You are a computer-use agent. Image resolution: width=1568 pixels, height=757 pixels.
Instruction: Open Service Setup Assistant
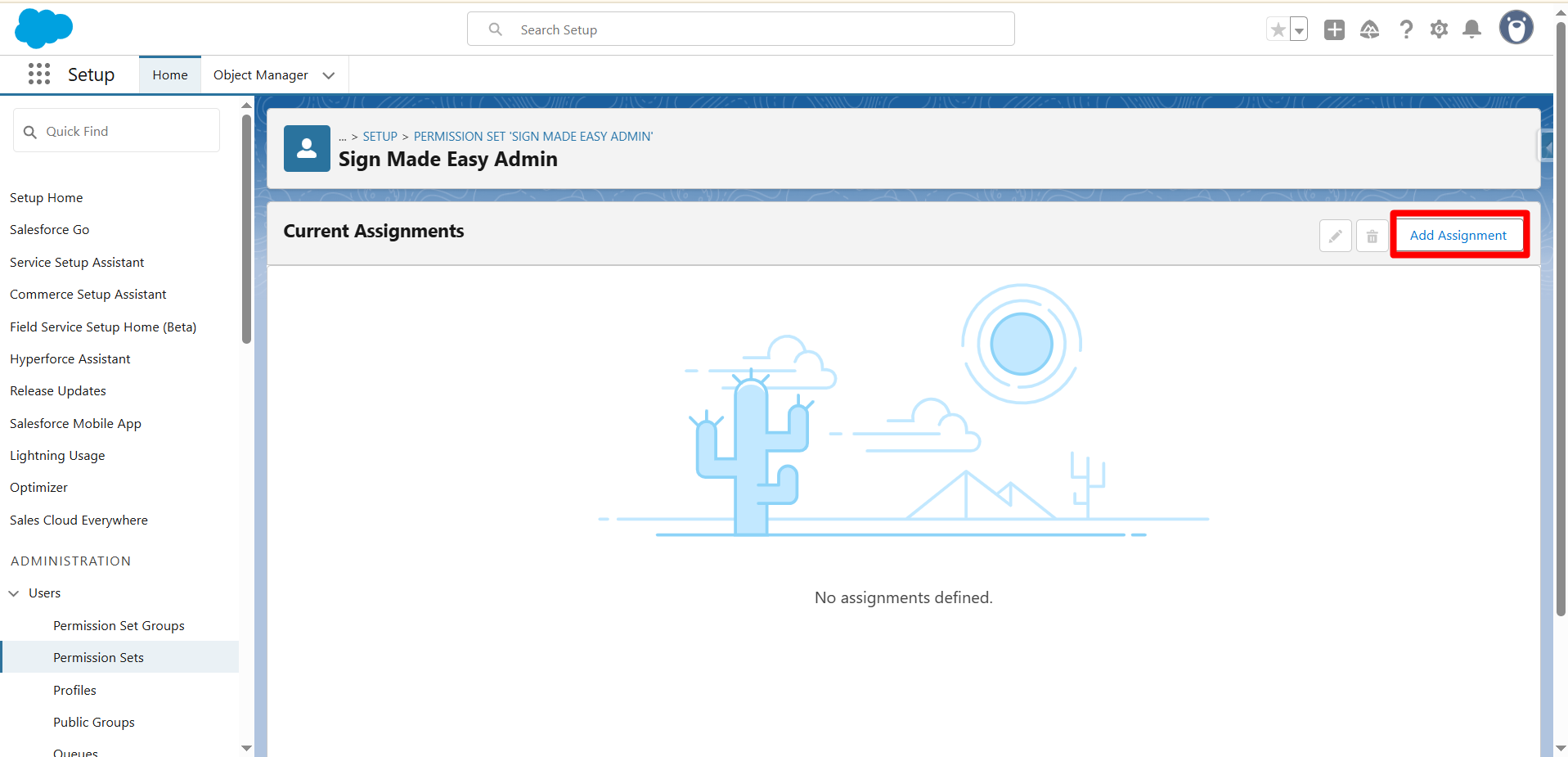[77, 263]
